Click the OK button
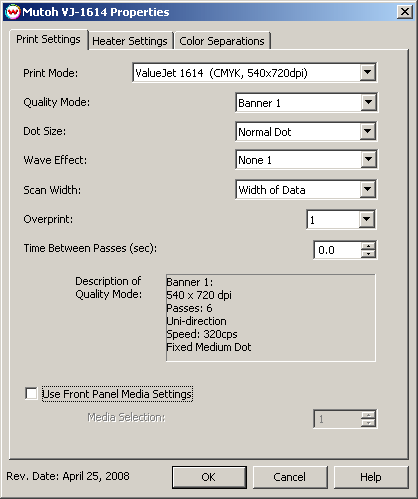418x499 pixels. coord(209,477)
